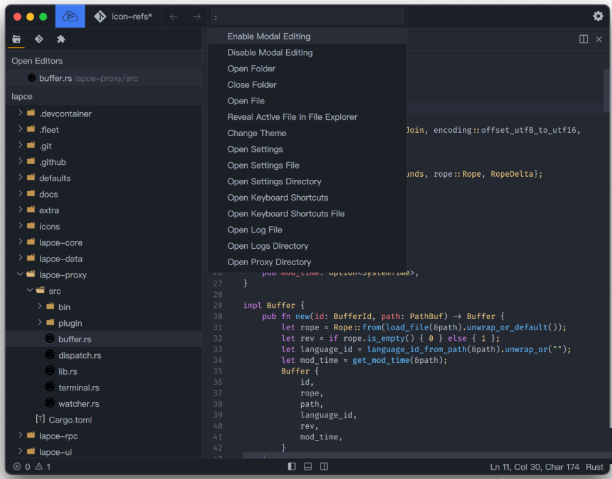
Task: Open the Plugins panel icon
Action: (60, 39)
